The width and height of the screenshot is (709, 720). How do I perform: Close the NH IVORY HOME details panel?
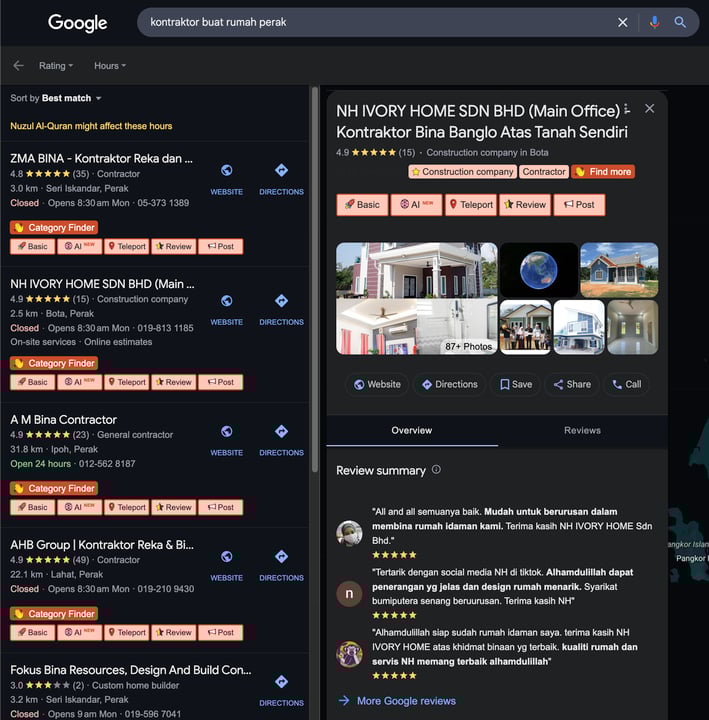pos(649,109)
